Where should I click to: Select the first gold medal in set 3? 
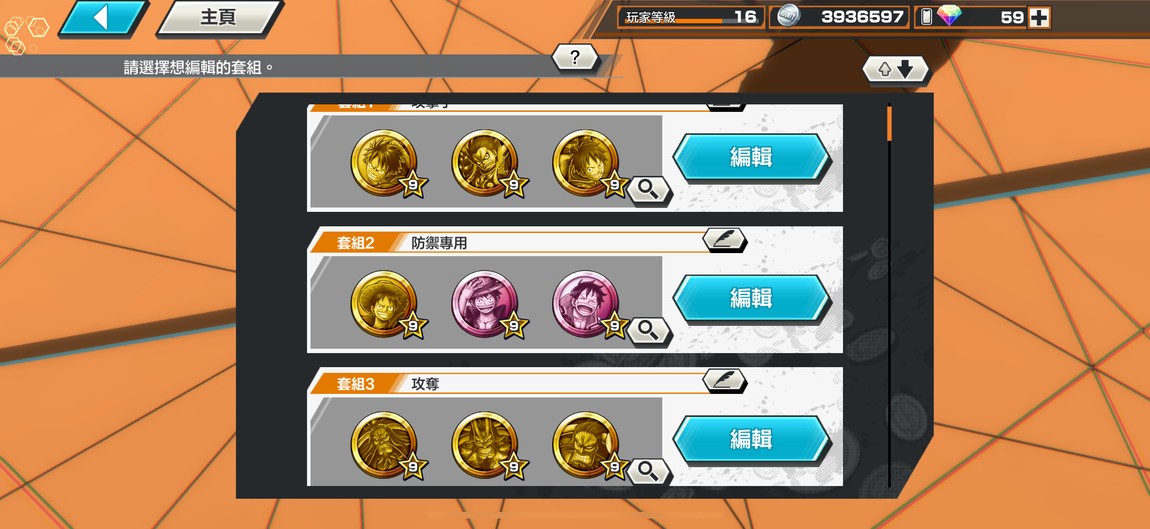pyautogui.click(x=385, y=445)
